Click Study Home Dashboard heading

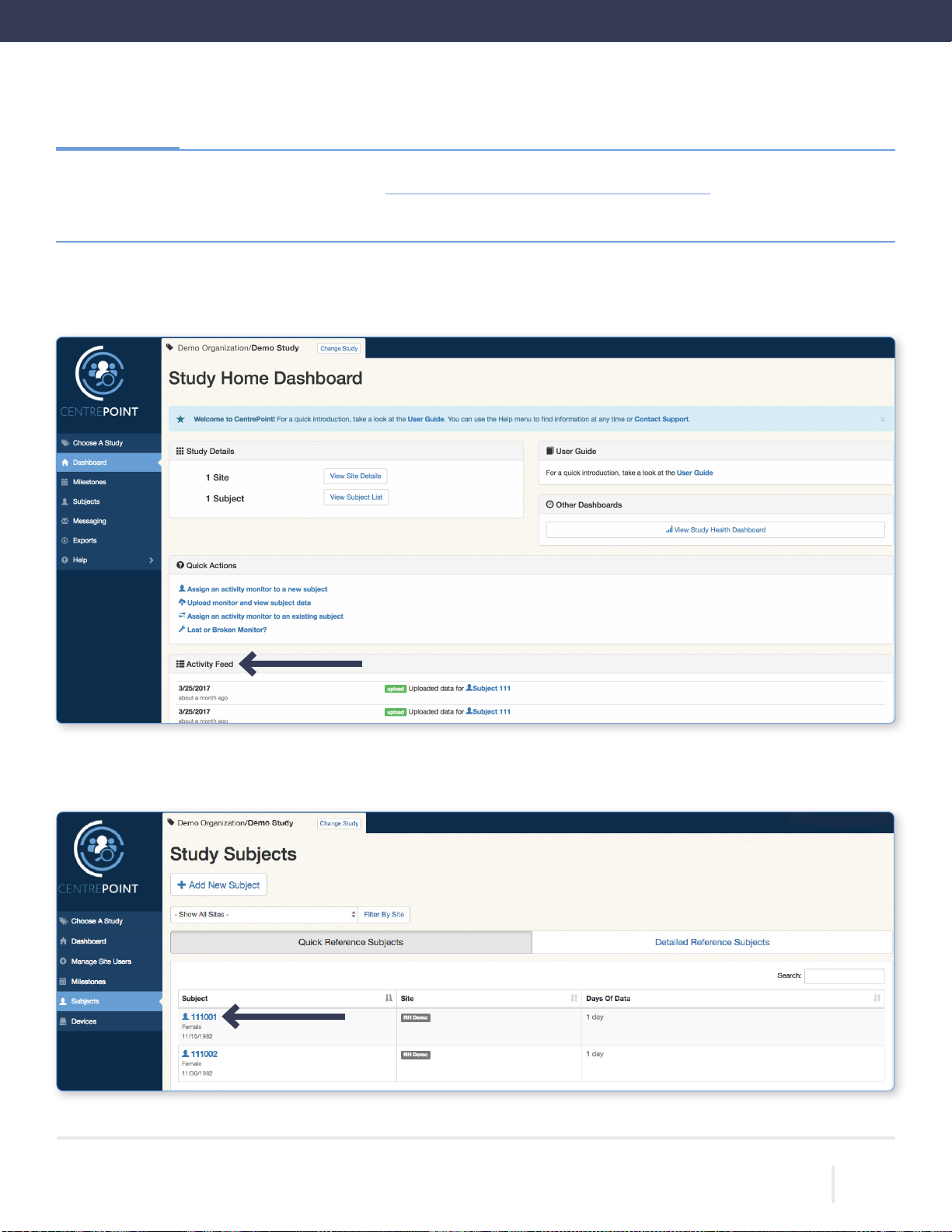point(266,379)
